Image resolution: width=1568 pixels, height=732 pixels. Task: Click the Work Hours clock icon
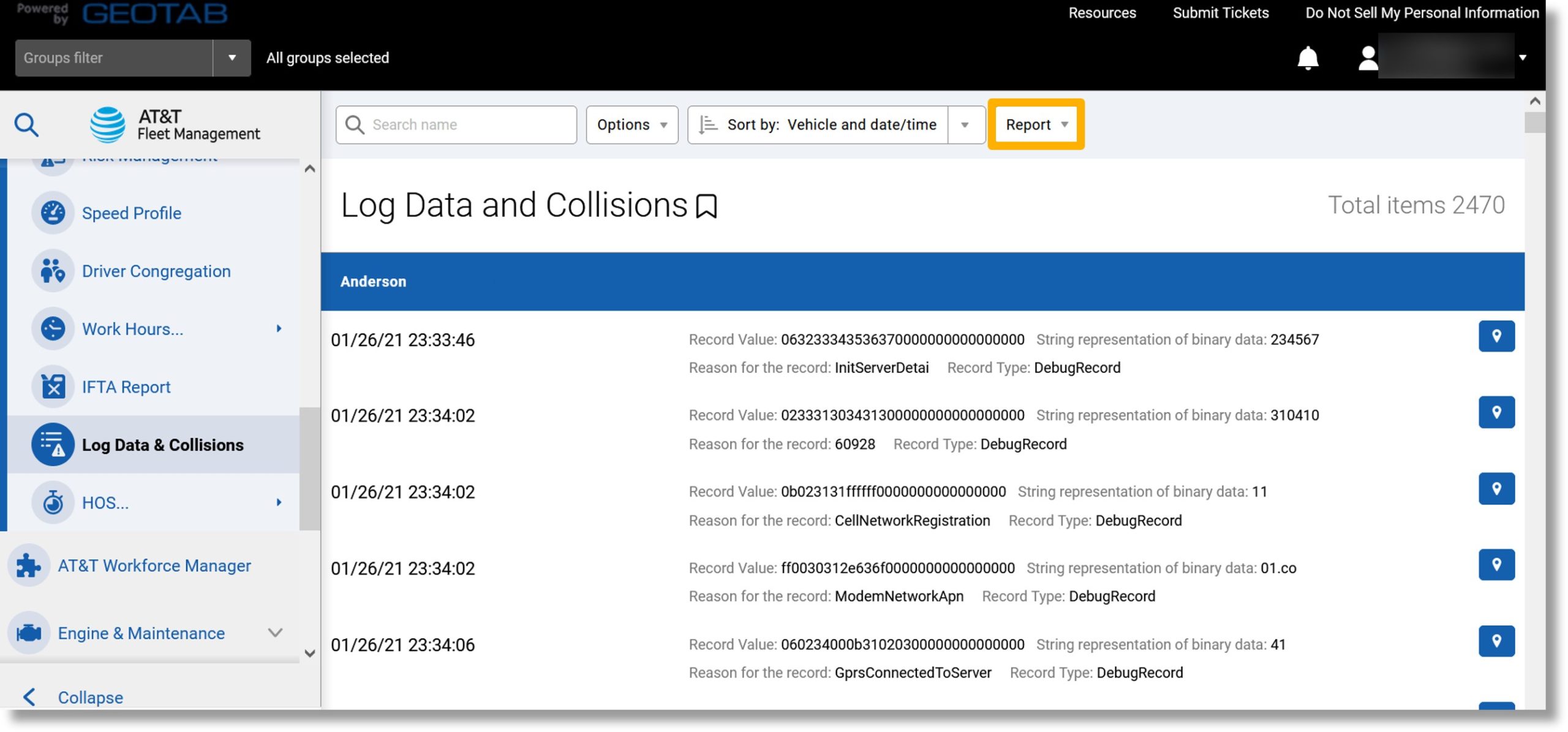pyautogui.click(x=53, y=328)
